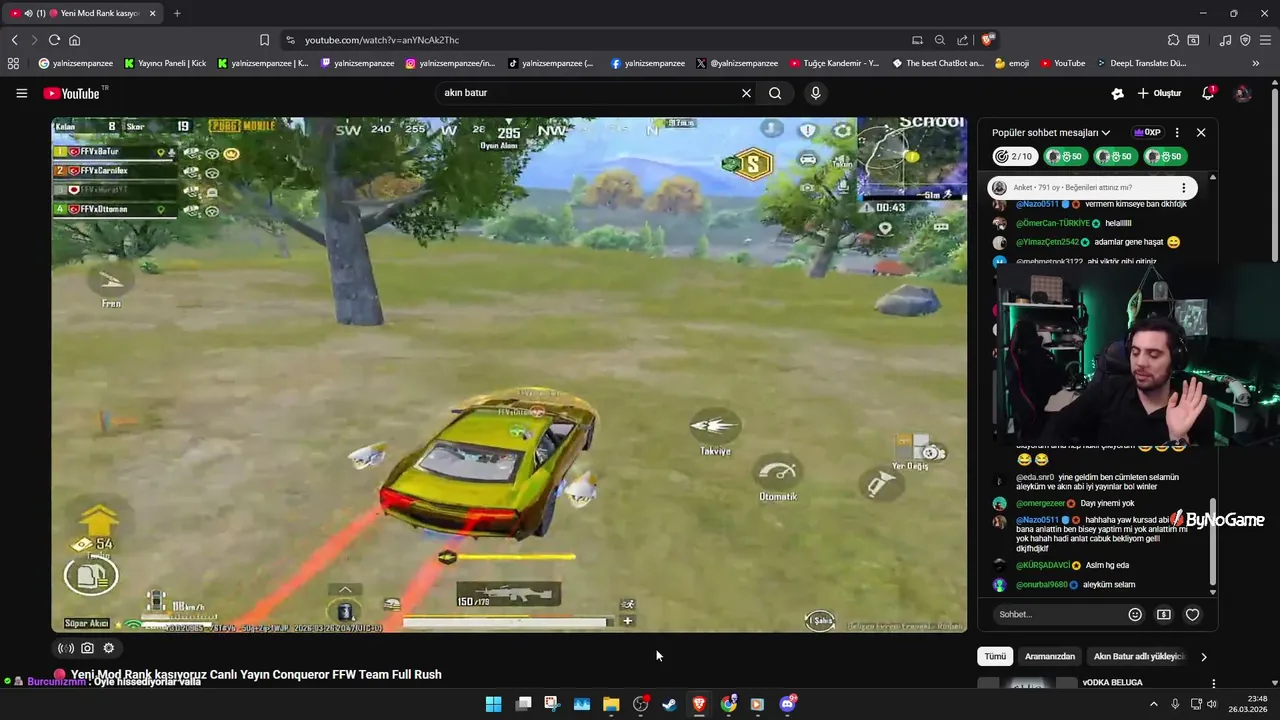
Task: Open the 0XP crown badge
Action: pyautogui.click(x=1147, y=132)
